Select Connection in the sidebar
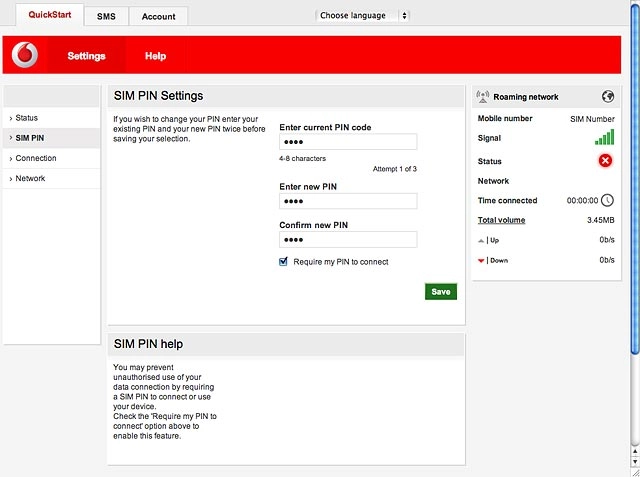 point(51,158)
